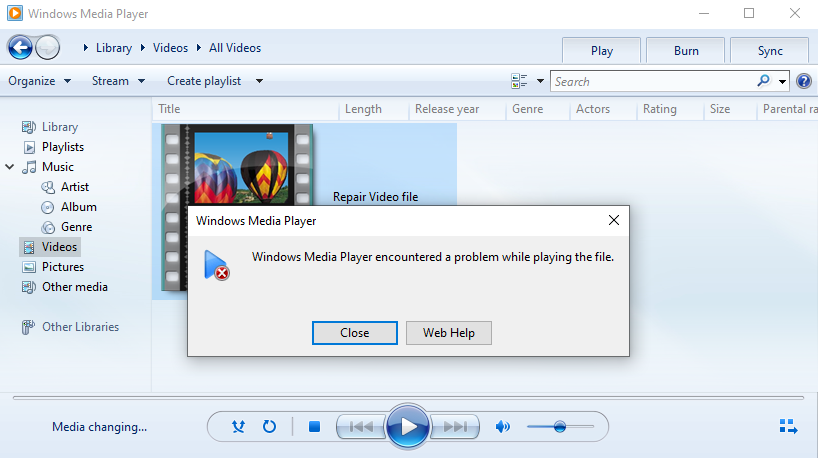Screen dimensions: 818x458
Task: Sort by the Title column
Action: pos(246,109)
